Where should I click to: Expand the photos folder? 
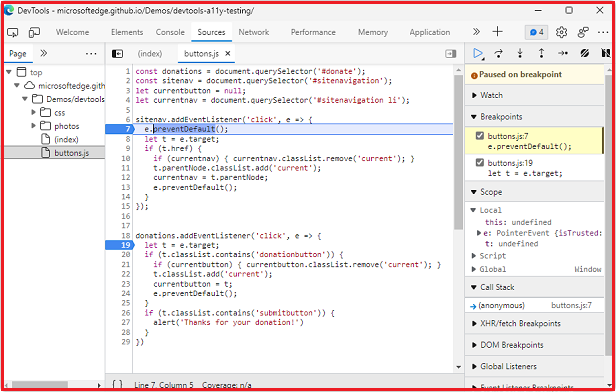[x=33, y=126]
